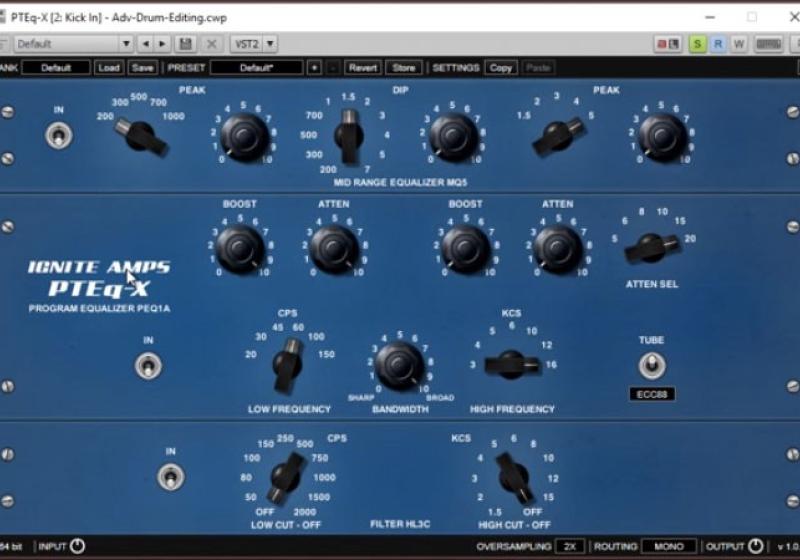Viewport: 800px width, 560px height.
Task: Click the ECC88 tube type display
Action: click(x=652, y=394)
